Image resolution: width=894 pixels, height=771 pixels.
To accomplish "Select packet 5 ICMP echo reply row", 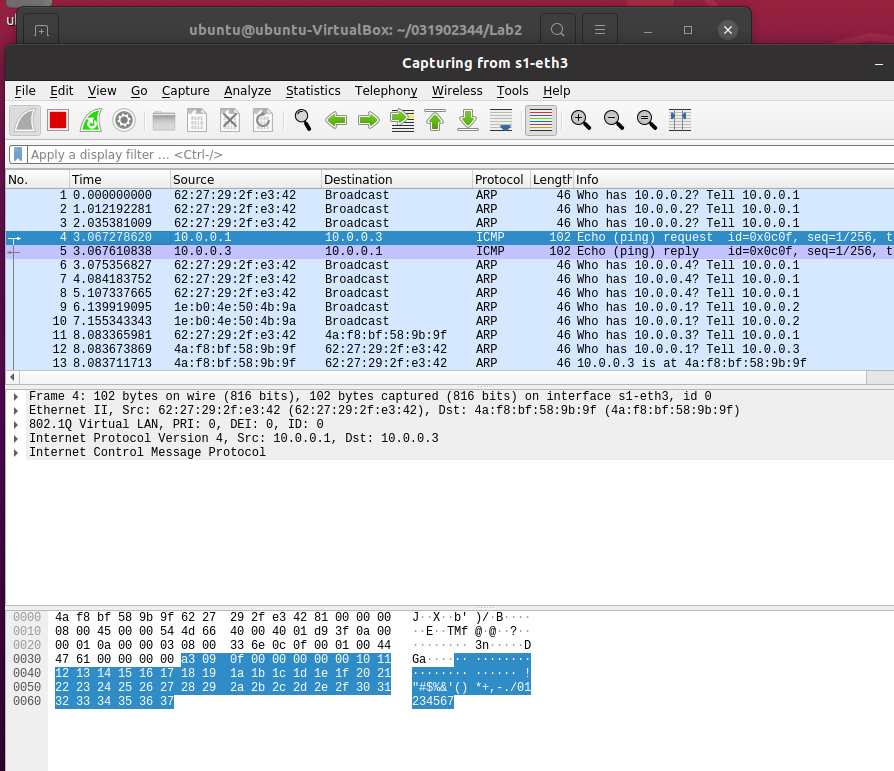I will coord(450,251).
